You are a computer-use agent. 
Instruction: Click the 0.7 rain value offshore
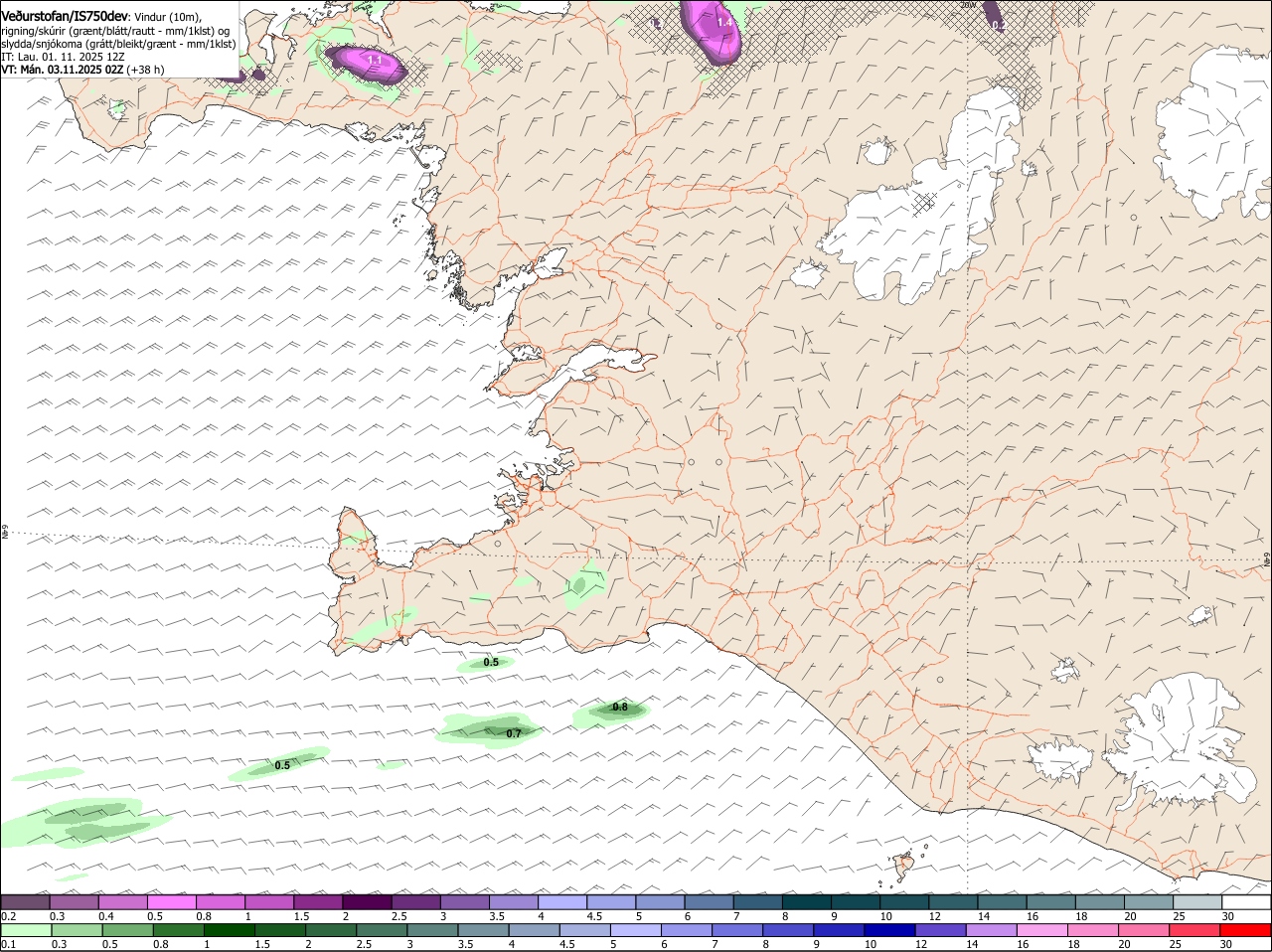click(x=514, y=733)
